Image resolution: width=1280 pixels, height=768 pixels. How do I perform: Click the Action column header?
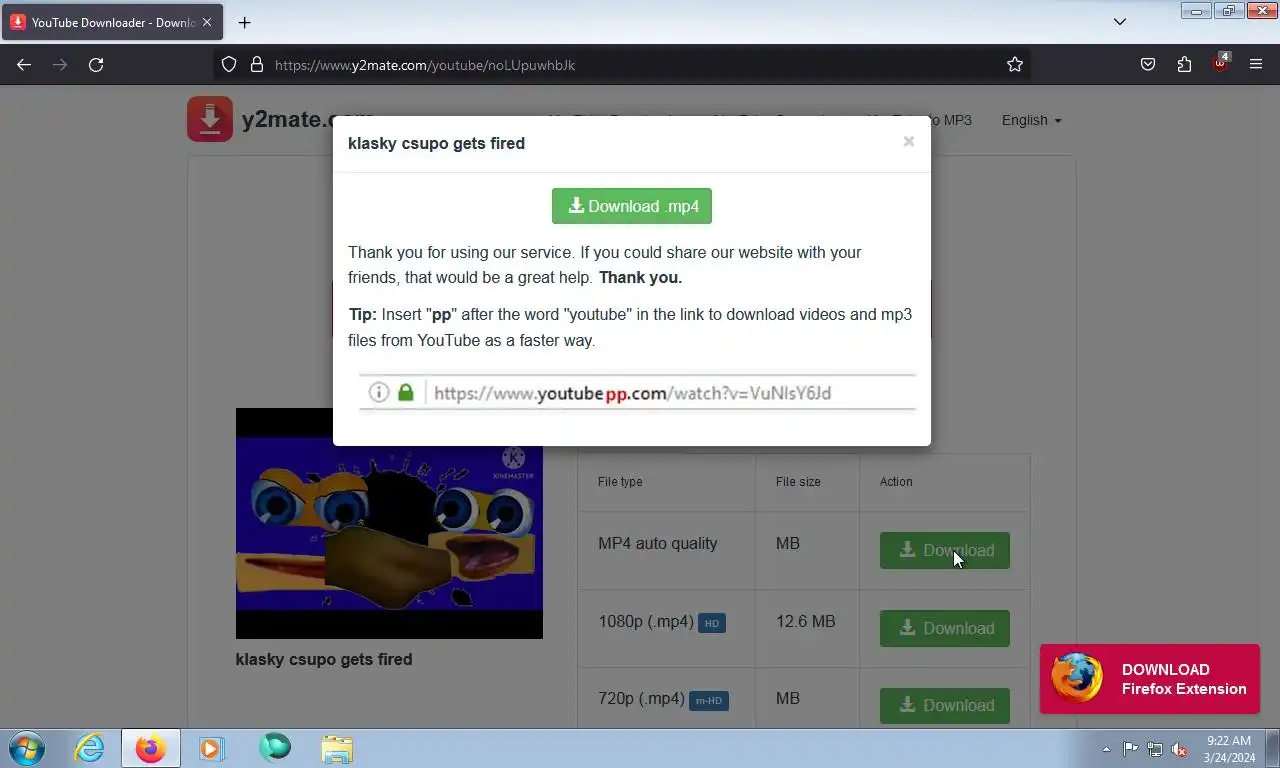(x=896, y=481)
